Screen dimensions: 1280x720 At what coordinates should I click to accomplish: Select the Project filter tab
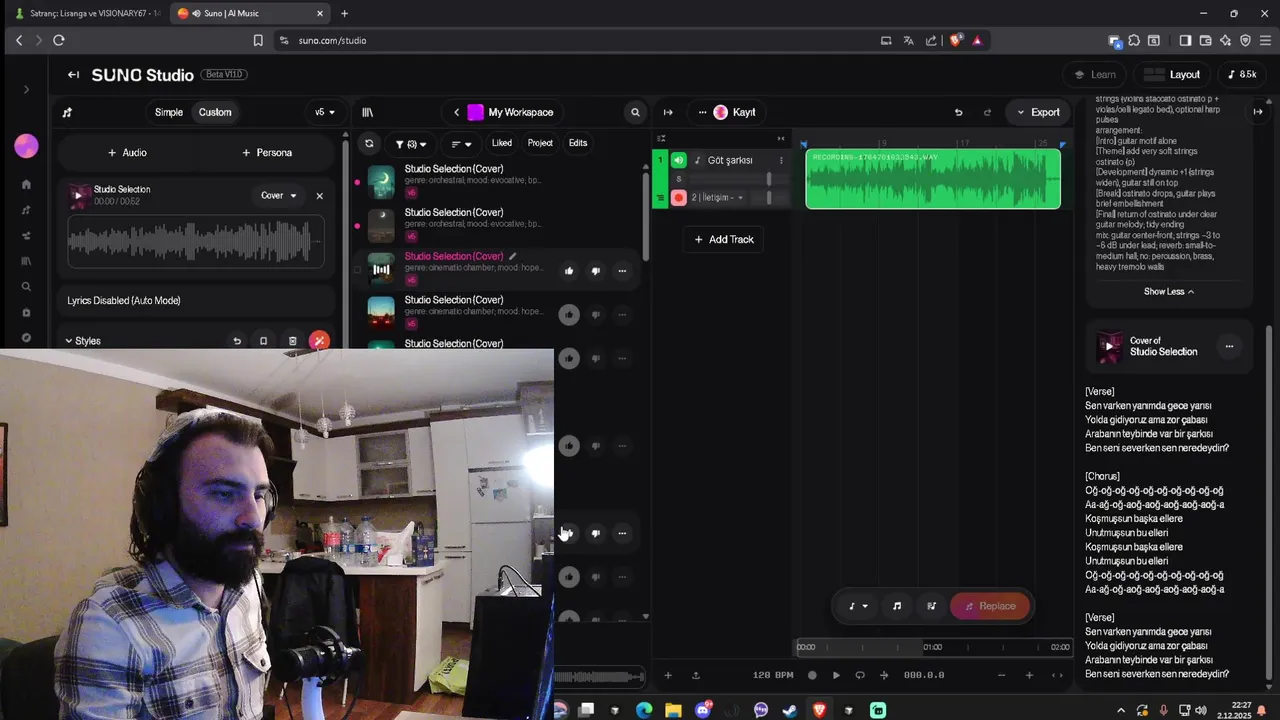(540, 143)
